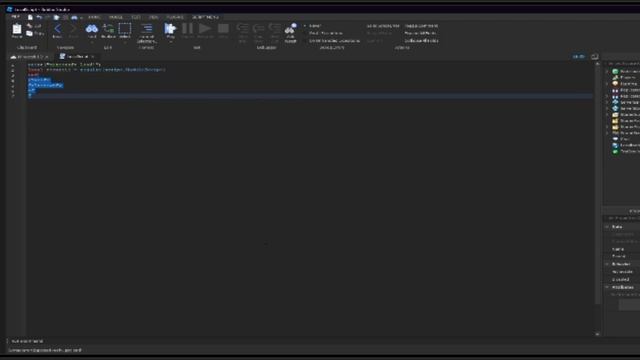Open Find with the binoculars icon
This screenshot has height=360, width=640.
click(92, 29)
